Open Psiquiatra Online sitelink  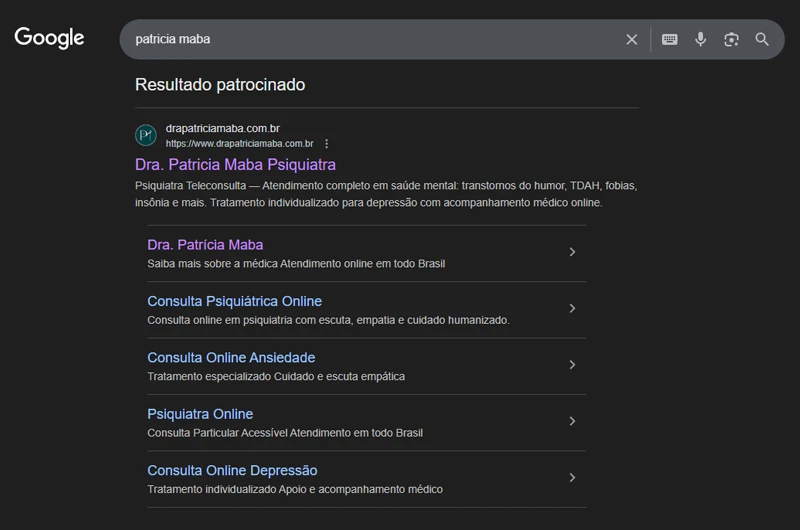point(200,414)
